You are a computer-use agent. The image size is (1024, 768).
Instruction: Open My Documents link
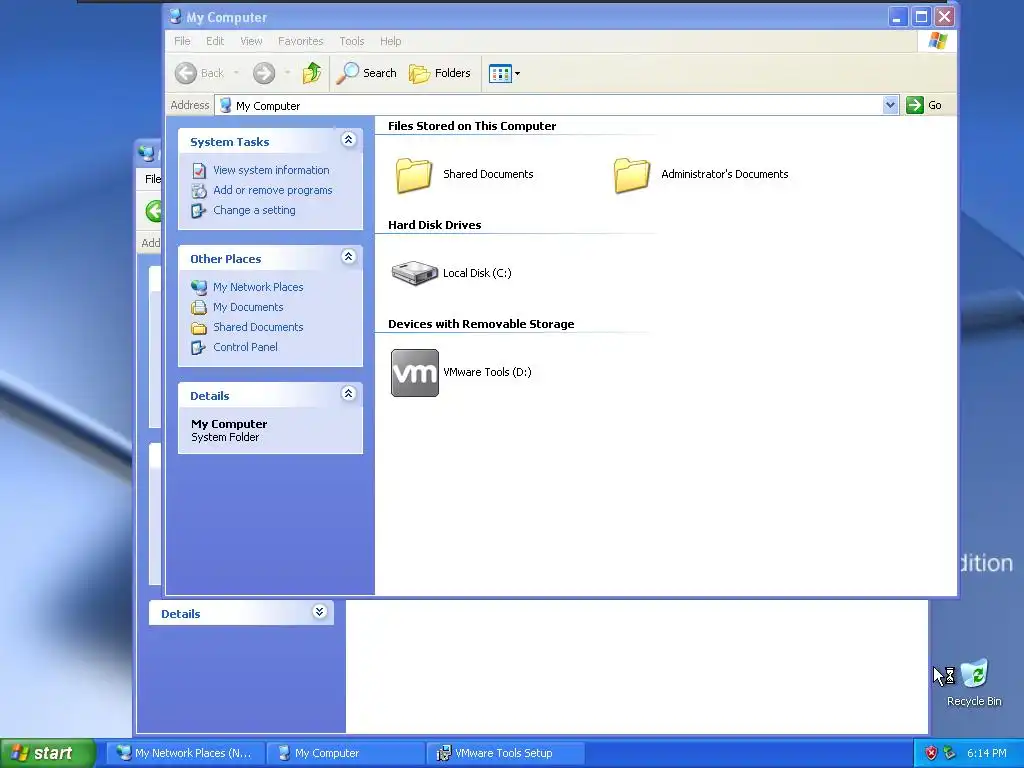tap(248, 307)
